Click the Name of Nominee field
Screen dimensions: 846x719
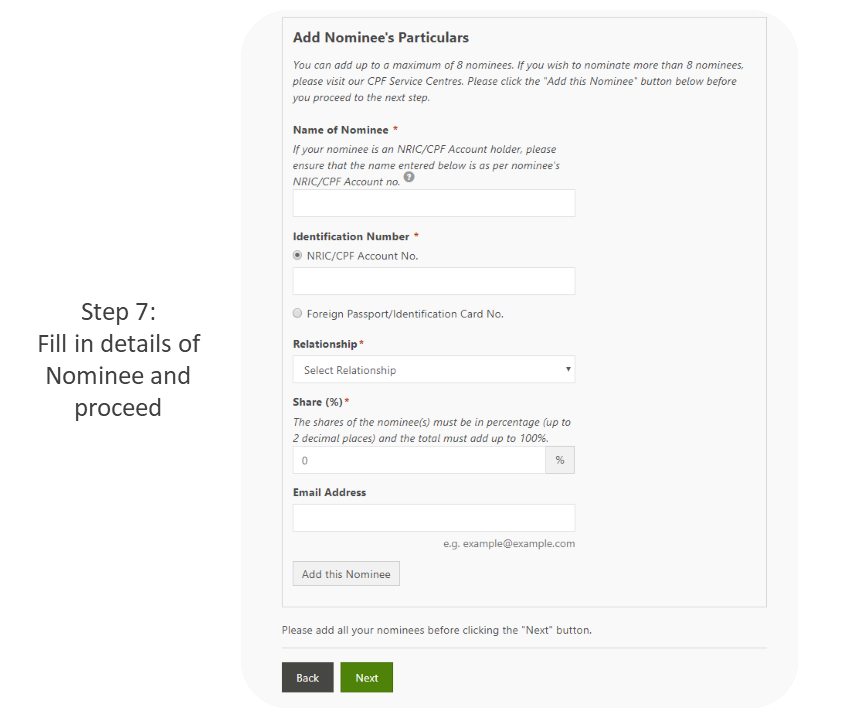pos(434,203)
